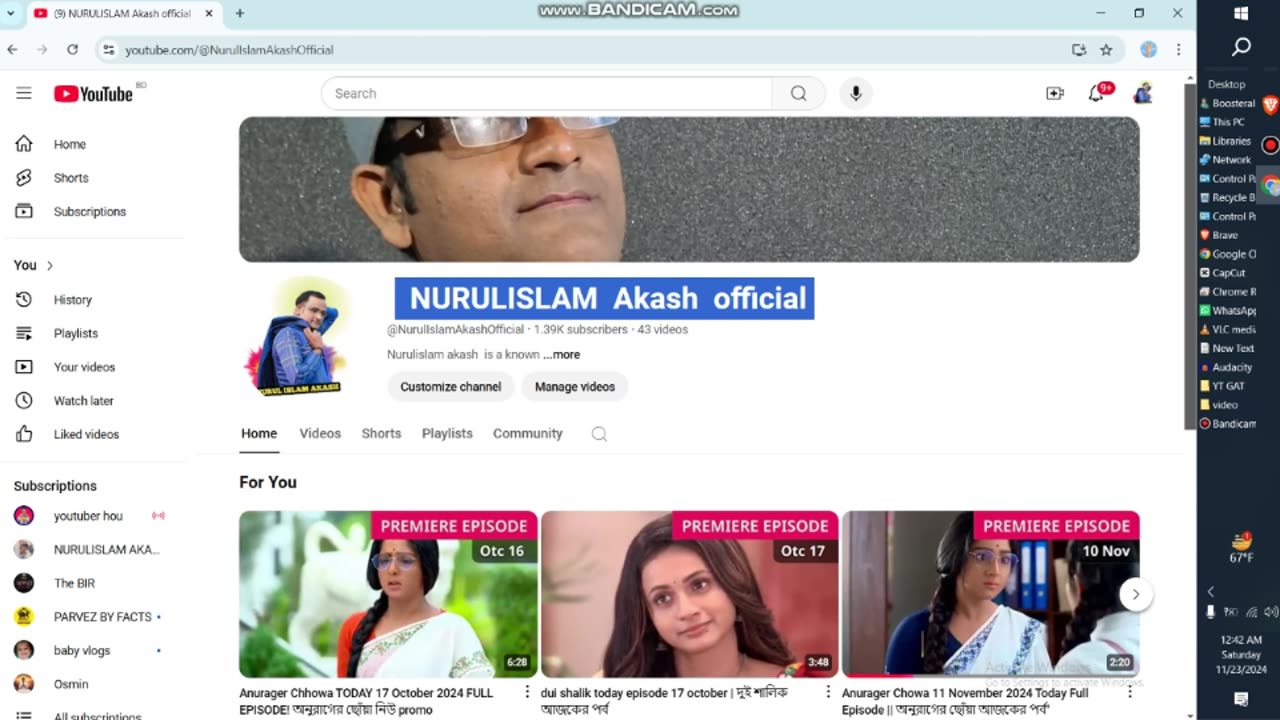Reload the page in browser
Image resolution: width=1280 pixels, height=720 pixels.
pyautogui.click(x=72, y=49)
